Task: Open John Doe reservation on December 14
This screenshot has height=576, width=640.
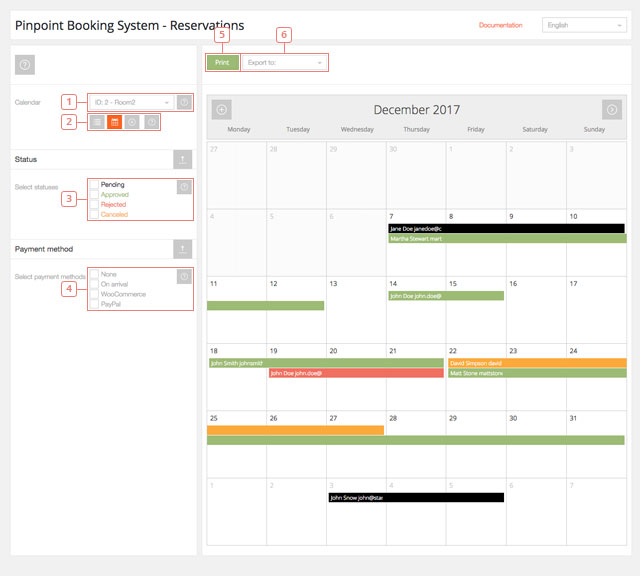Action: [446, 296]
